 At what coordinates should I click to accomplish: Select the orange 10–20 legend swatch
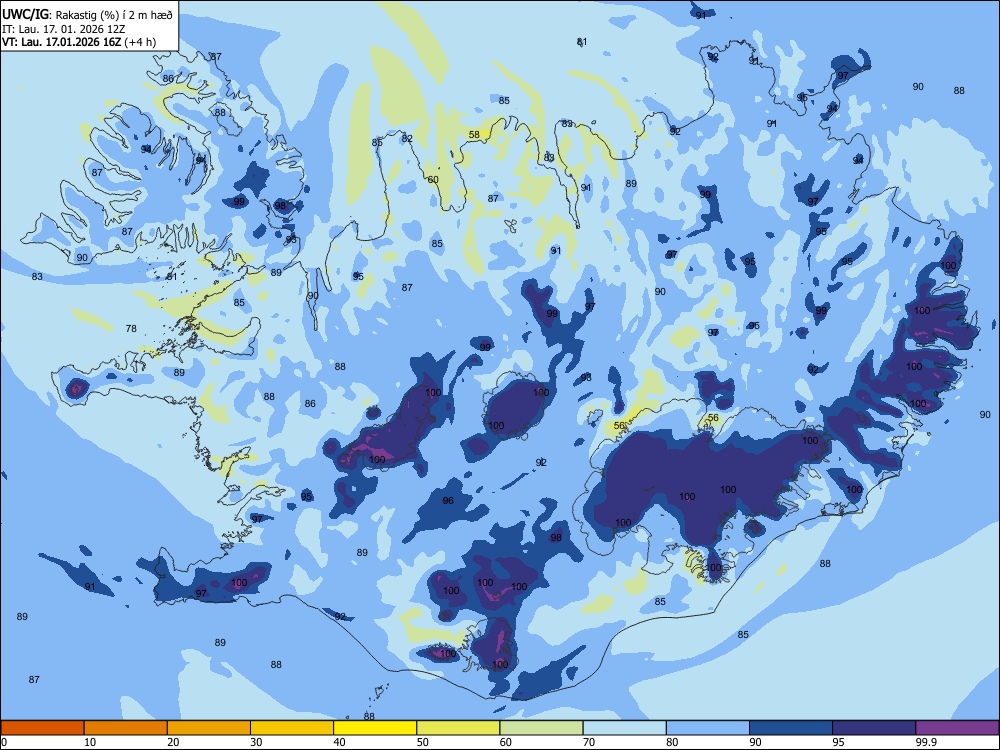coord(126,728)
